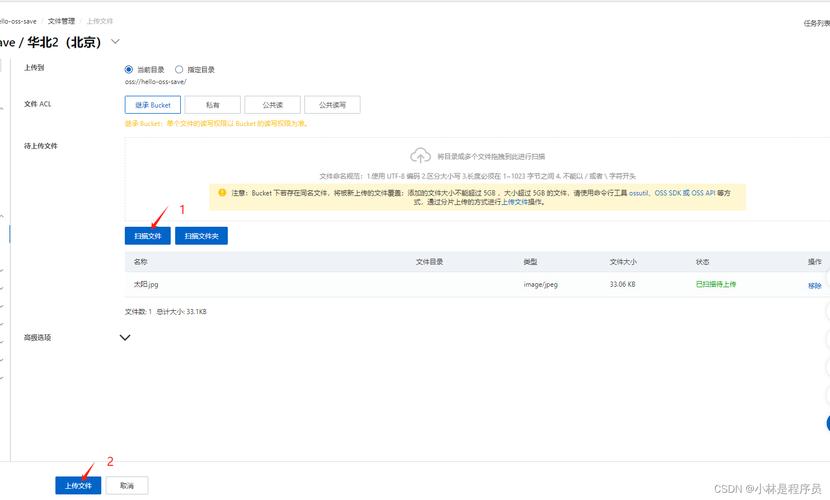Choose 公共读写 ACL option
This screenshot has width=830, height=500.
point(332,105)
